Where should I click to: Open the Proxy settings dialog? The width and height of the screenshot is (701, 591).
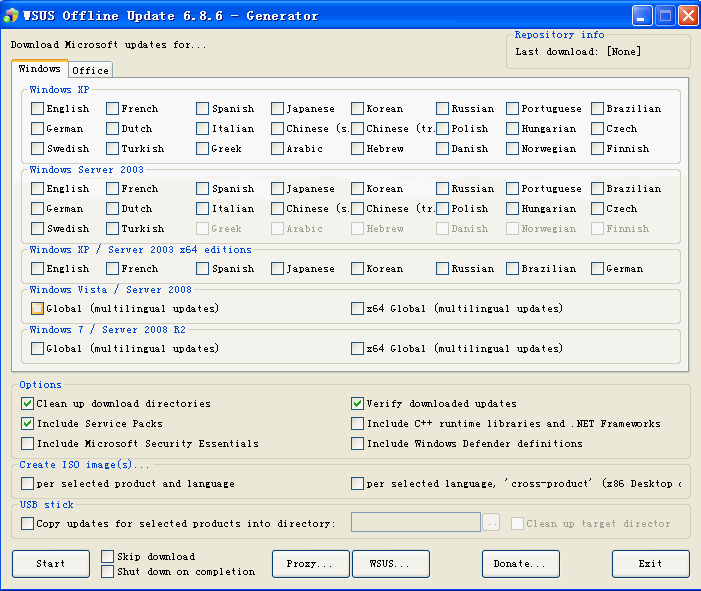311,564
